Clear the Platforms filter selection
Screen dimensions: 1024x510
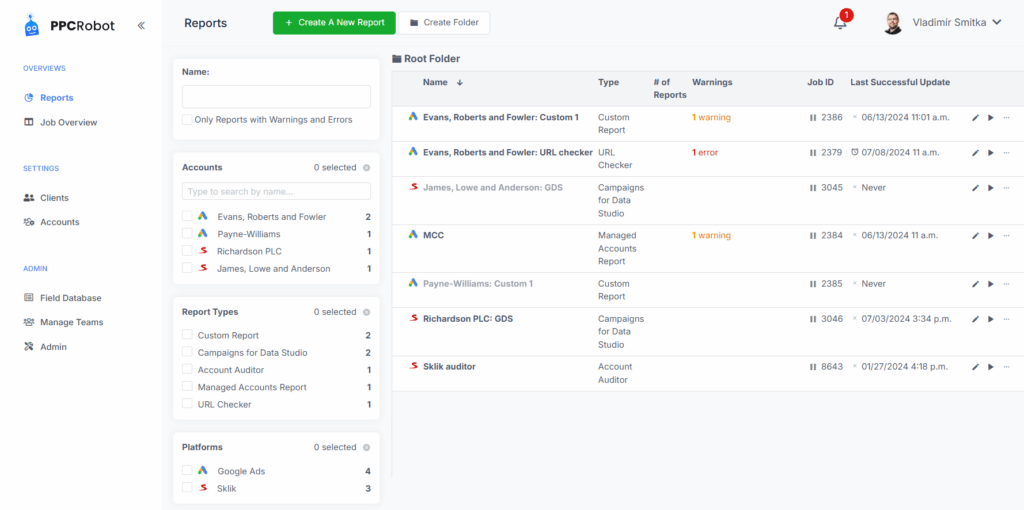[x=366, y=447]
